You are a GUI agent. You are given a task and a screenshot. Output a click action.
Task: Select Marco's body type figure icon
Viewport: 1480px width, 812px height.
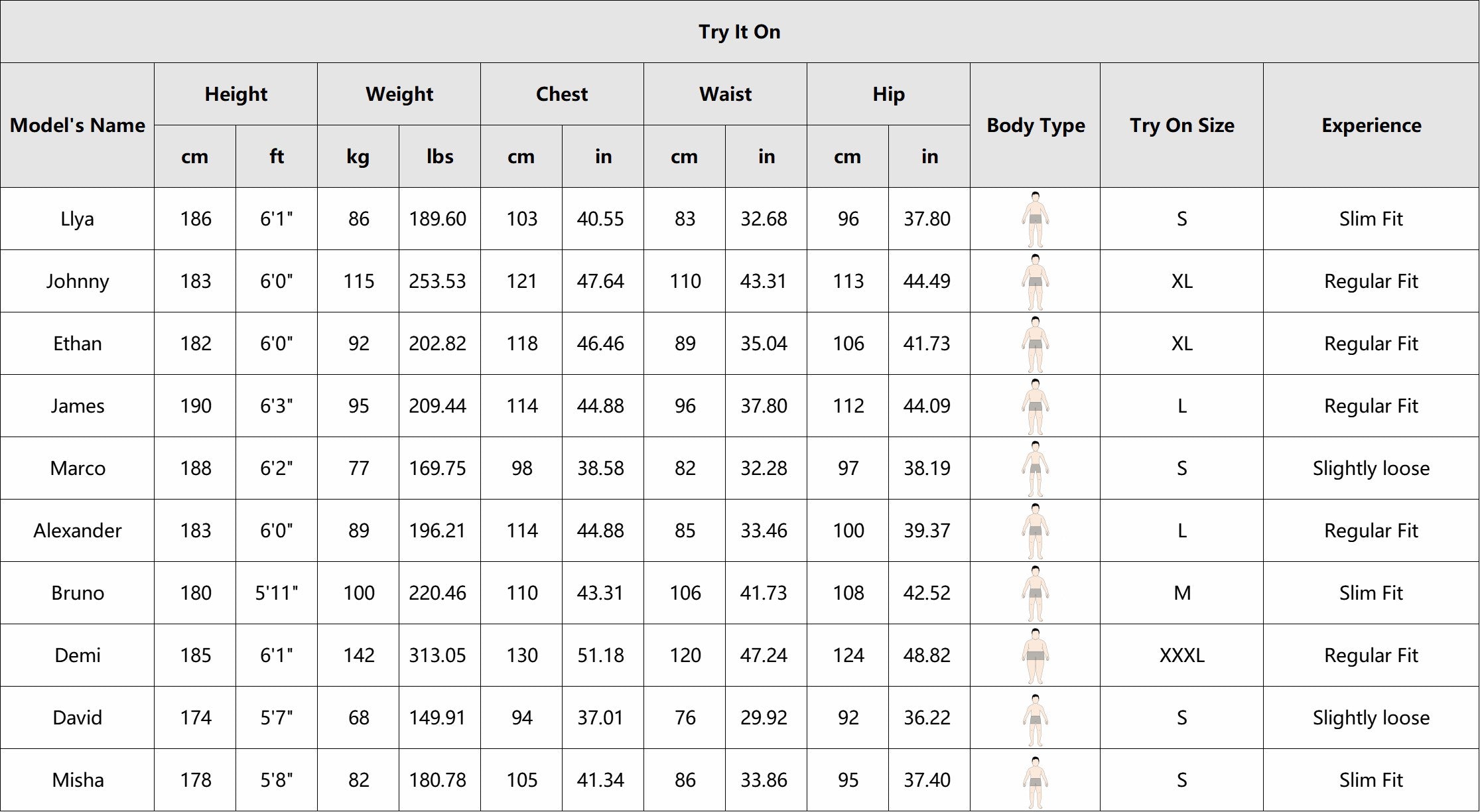(1035, 468)
